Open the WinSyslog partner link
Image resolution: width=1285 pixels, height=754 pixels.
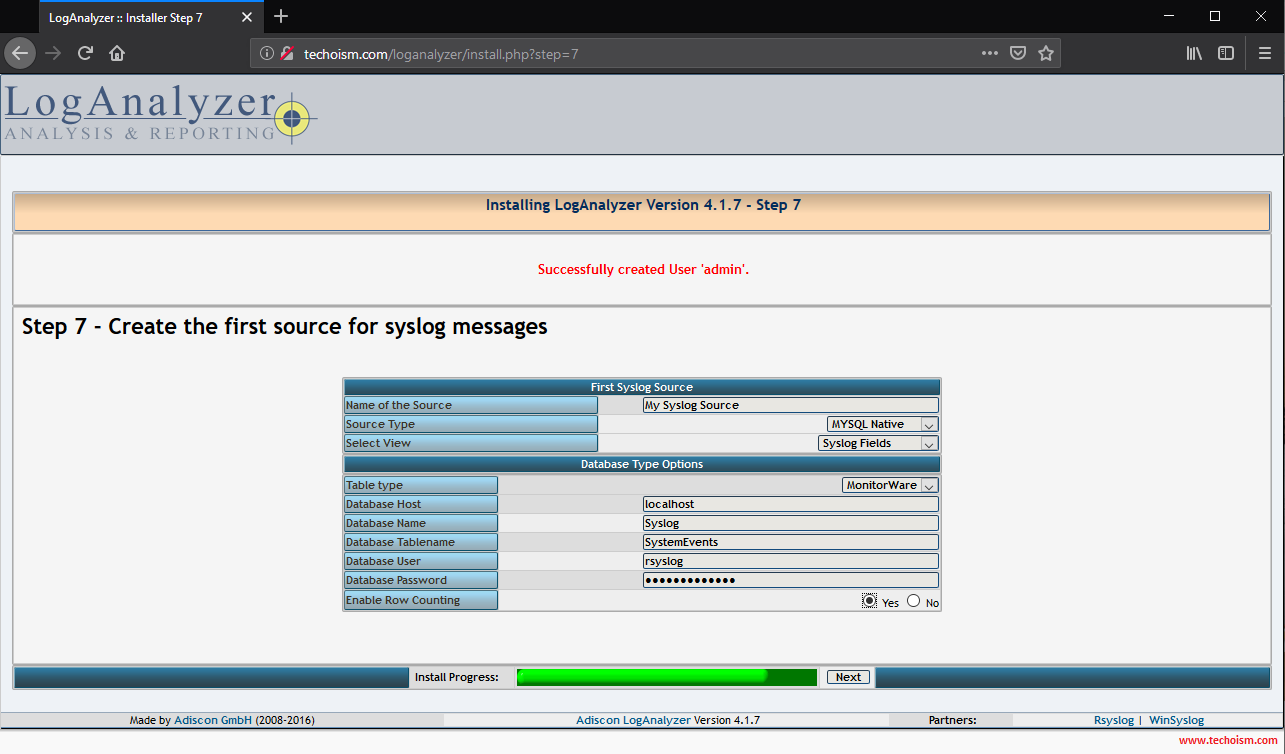click(x=1176, y=720)
